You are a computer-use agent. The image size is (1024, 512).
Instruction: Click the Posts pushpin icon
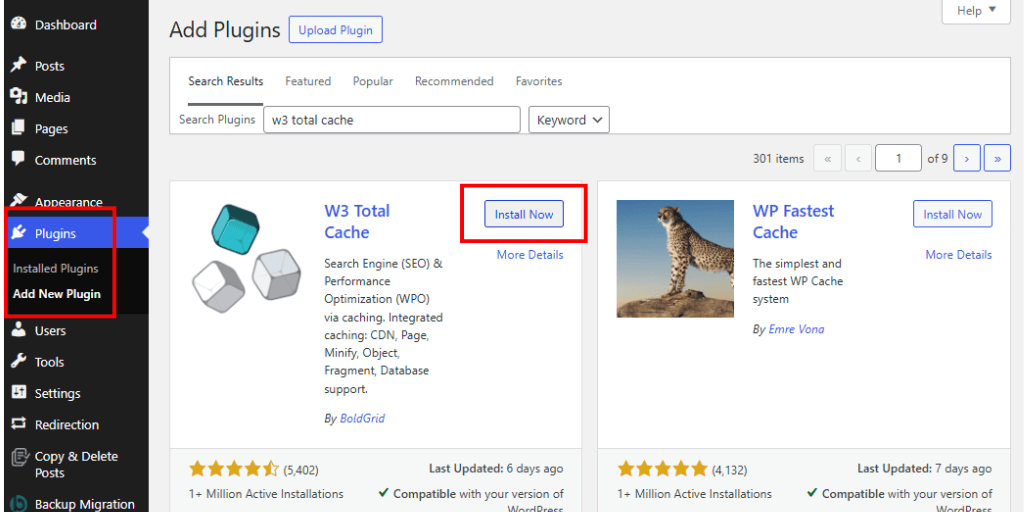click(19, 65)
